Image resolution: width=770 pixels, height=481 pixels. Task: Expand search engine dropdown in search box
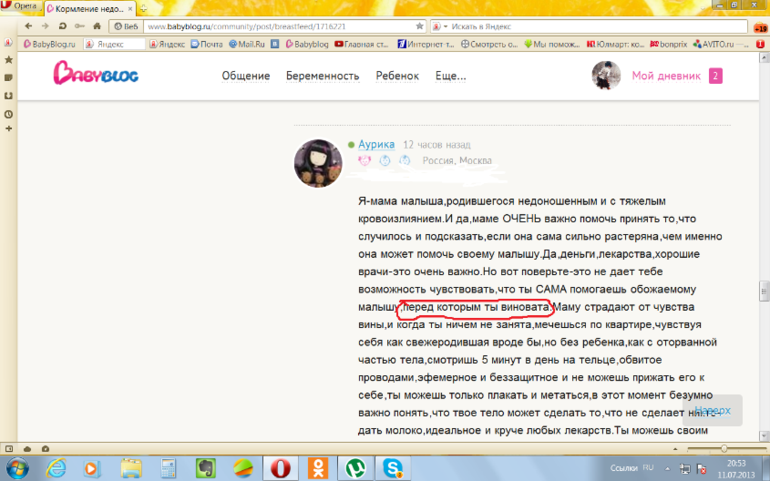(440, 27)
